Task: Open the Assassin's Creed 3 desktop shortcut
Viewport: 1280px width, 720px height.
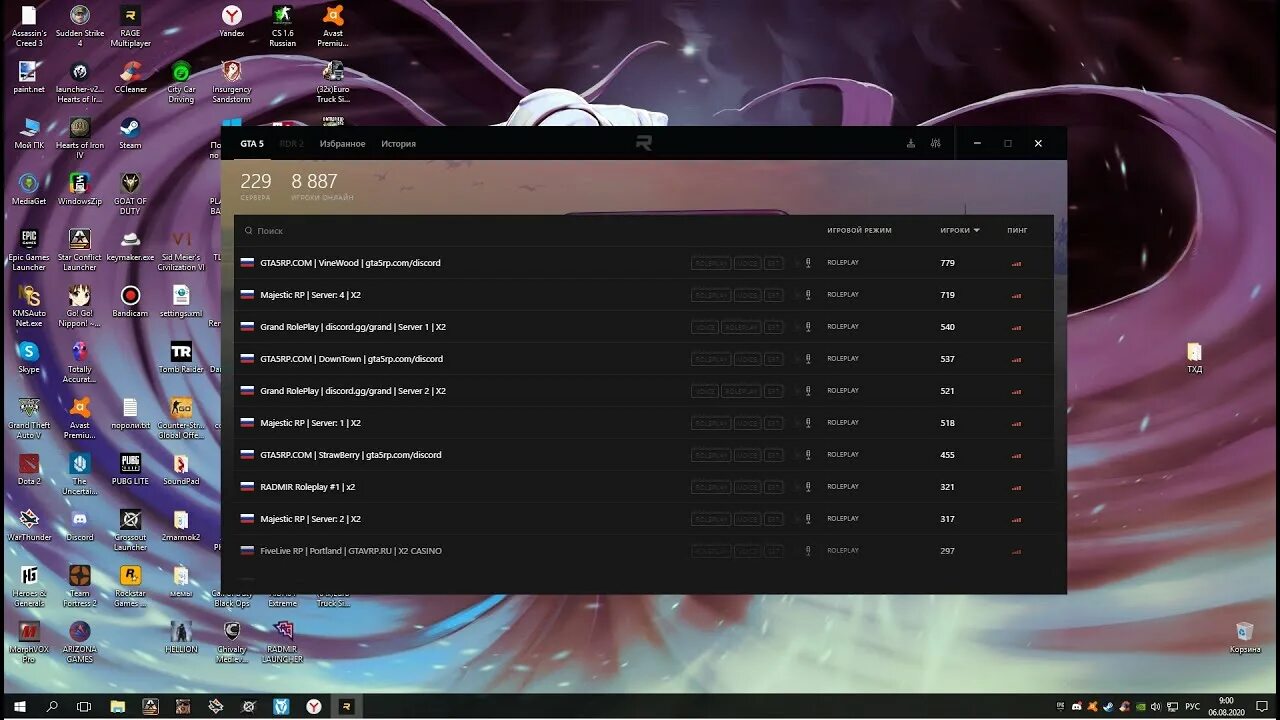Action: click(29, 26)
